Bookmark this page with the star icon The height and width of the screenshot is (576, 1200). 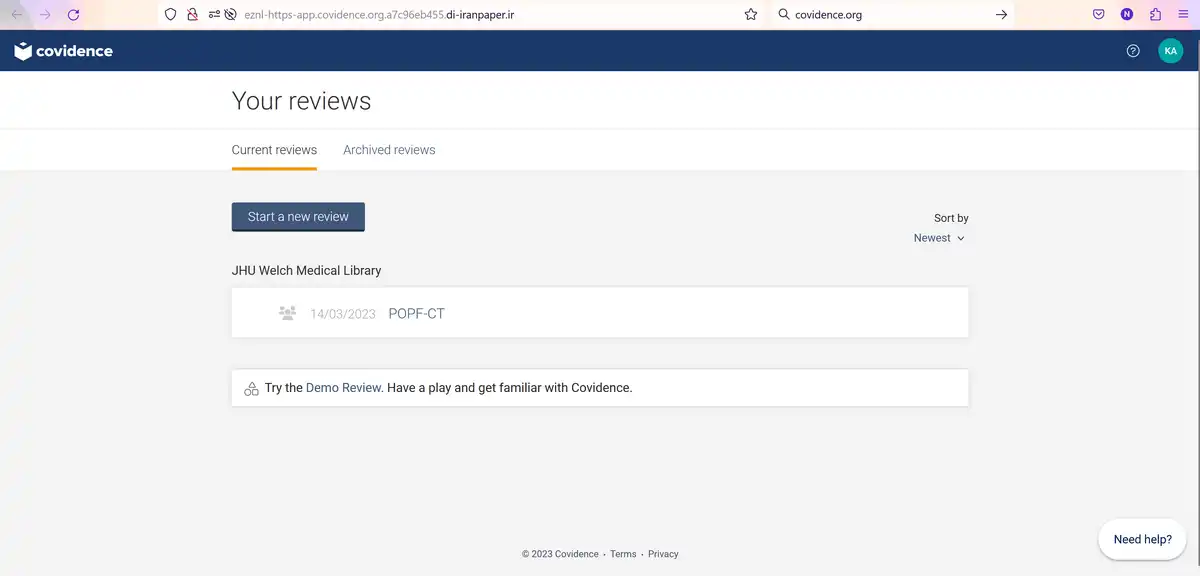point(751,15)
